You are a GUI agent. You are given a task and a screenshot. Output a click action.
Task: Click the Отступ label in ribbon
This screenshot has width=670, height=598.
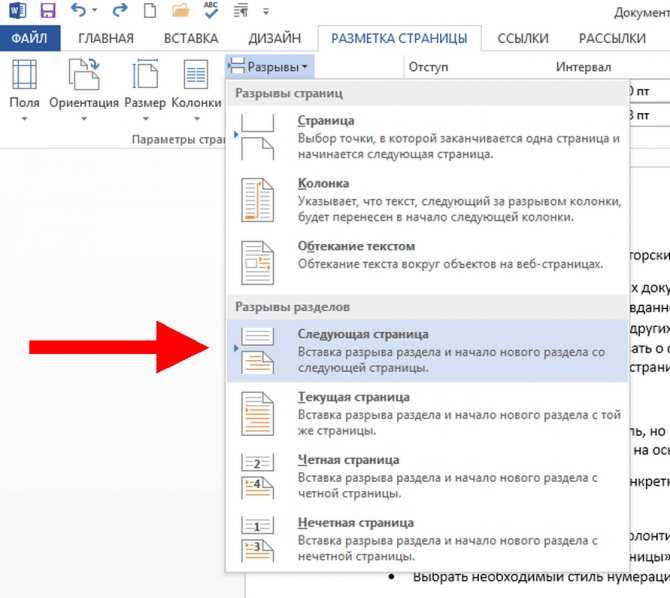point(428,67)
